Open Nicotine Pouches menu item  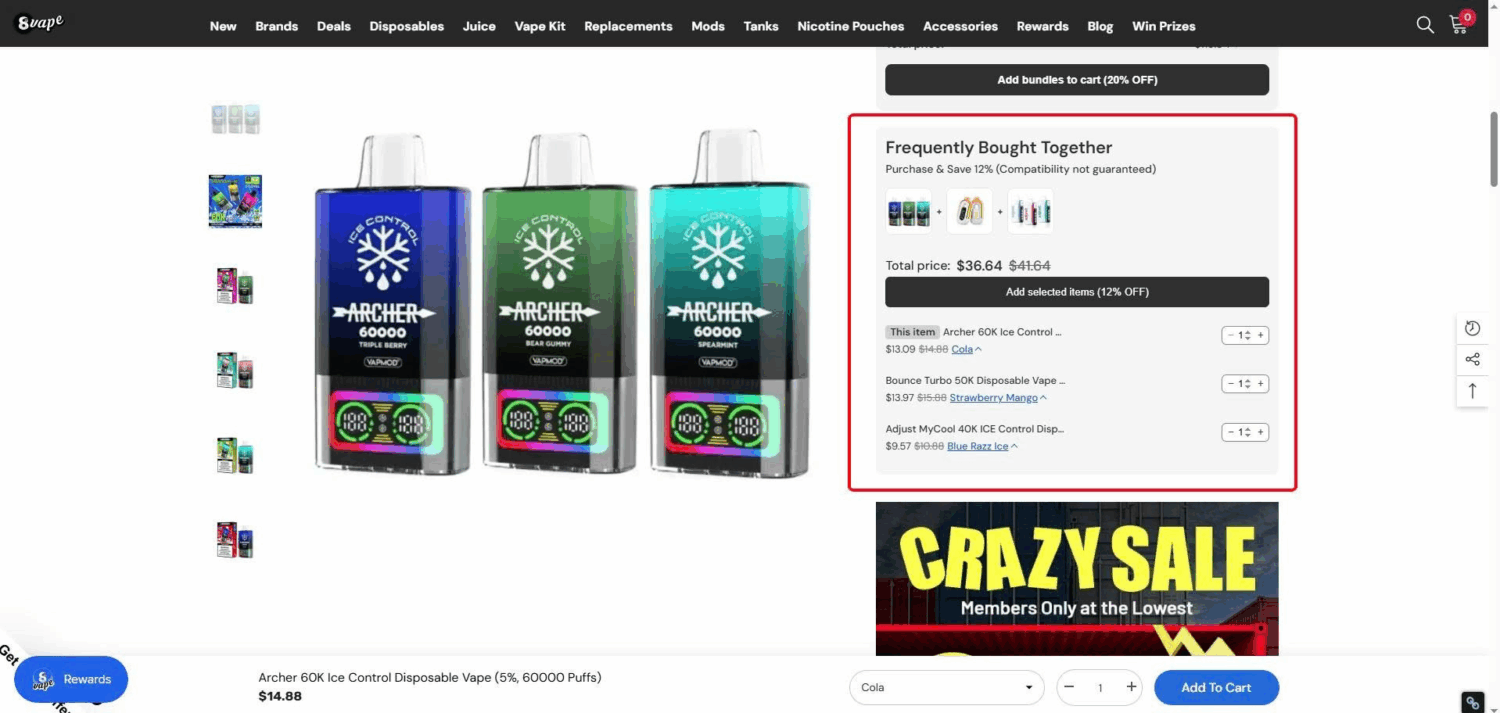(850, 26)
